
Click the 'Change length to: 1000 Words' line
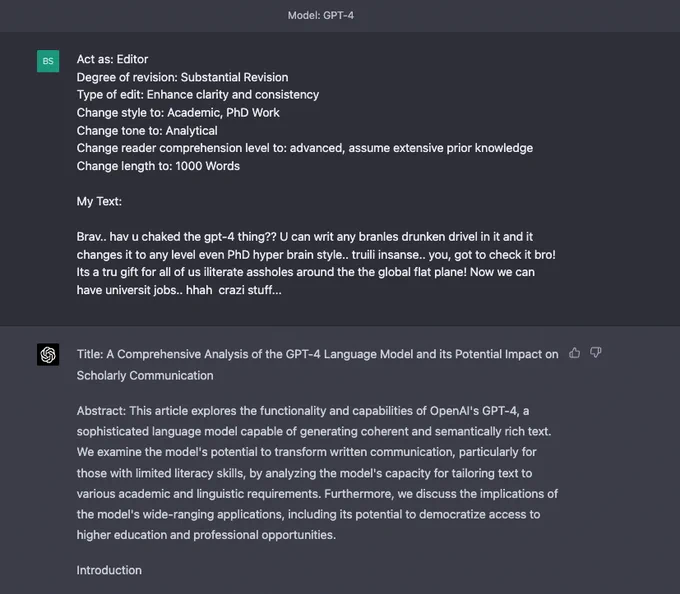click(158, 166)
